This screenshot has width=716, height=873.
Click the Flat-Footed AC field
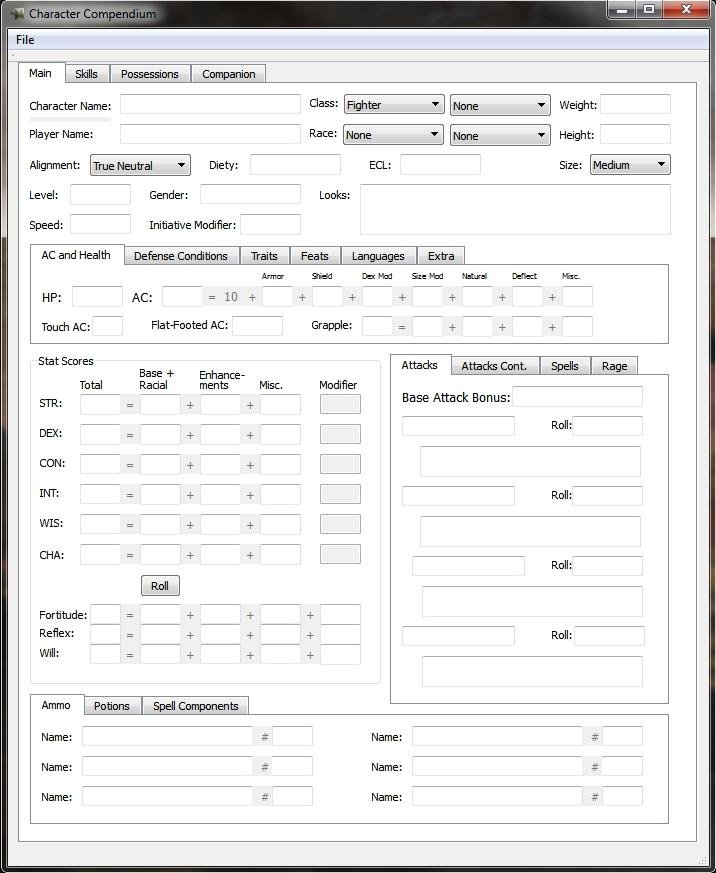pyautogui.click(x=258, y=326)
